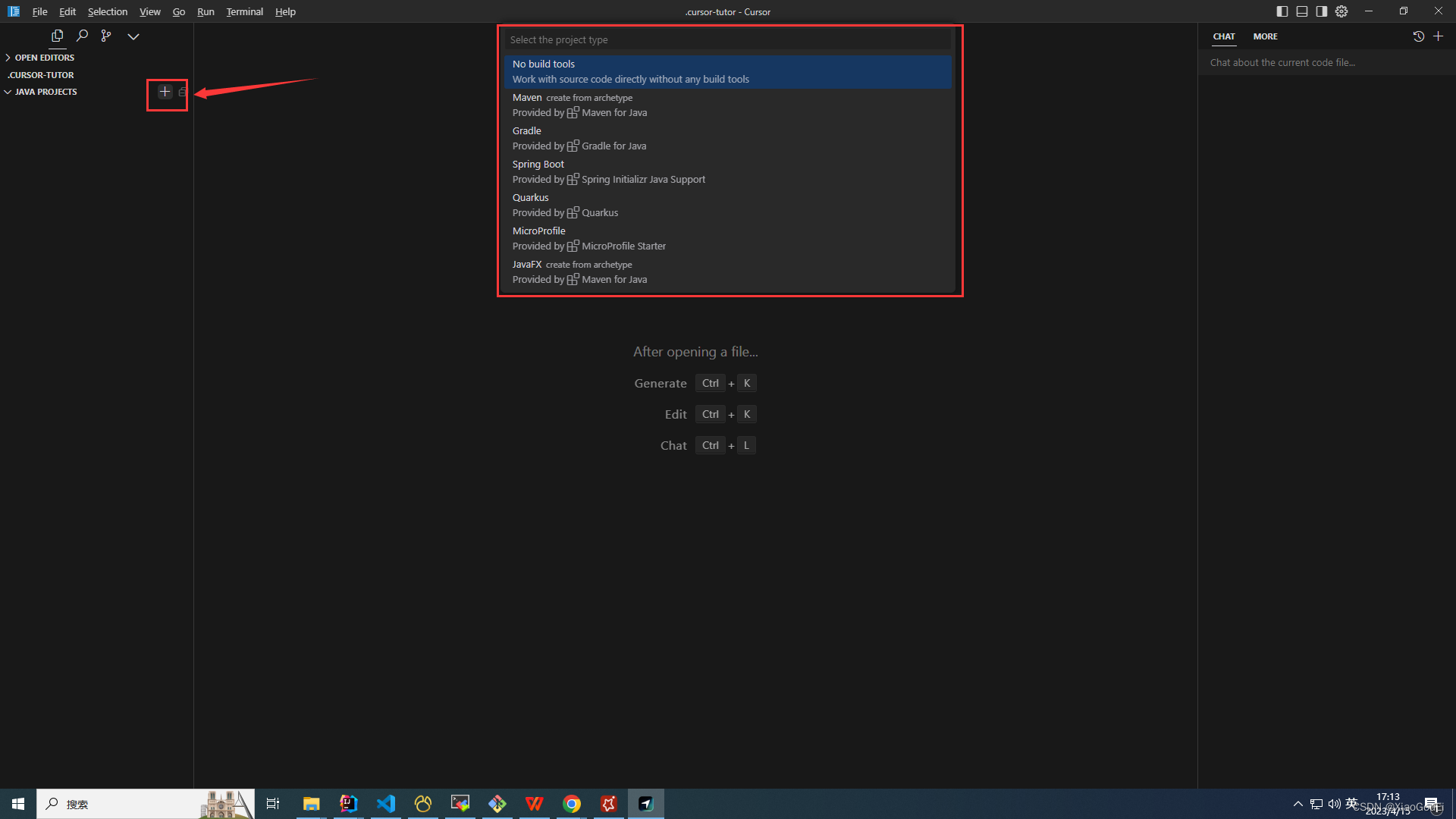Open the Search sidebar icon
Viewport: 1456px width, 819px height.
(82, 36)
